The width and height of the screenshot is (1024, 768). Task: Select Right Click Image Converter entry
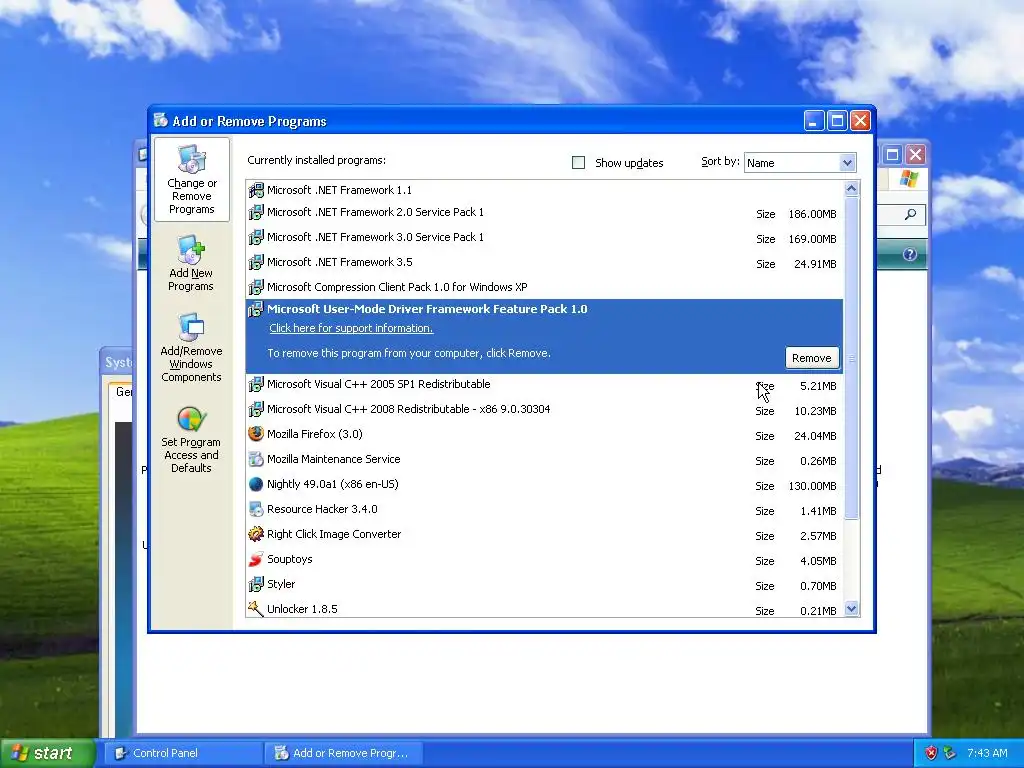click(x=545, y=535)
